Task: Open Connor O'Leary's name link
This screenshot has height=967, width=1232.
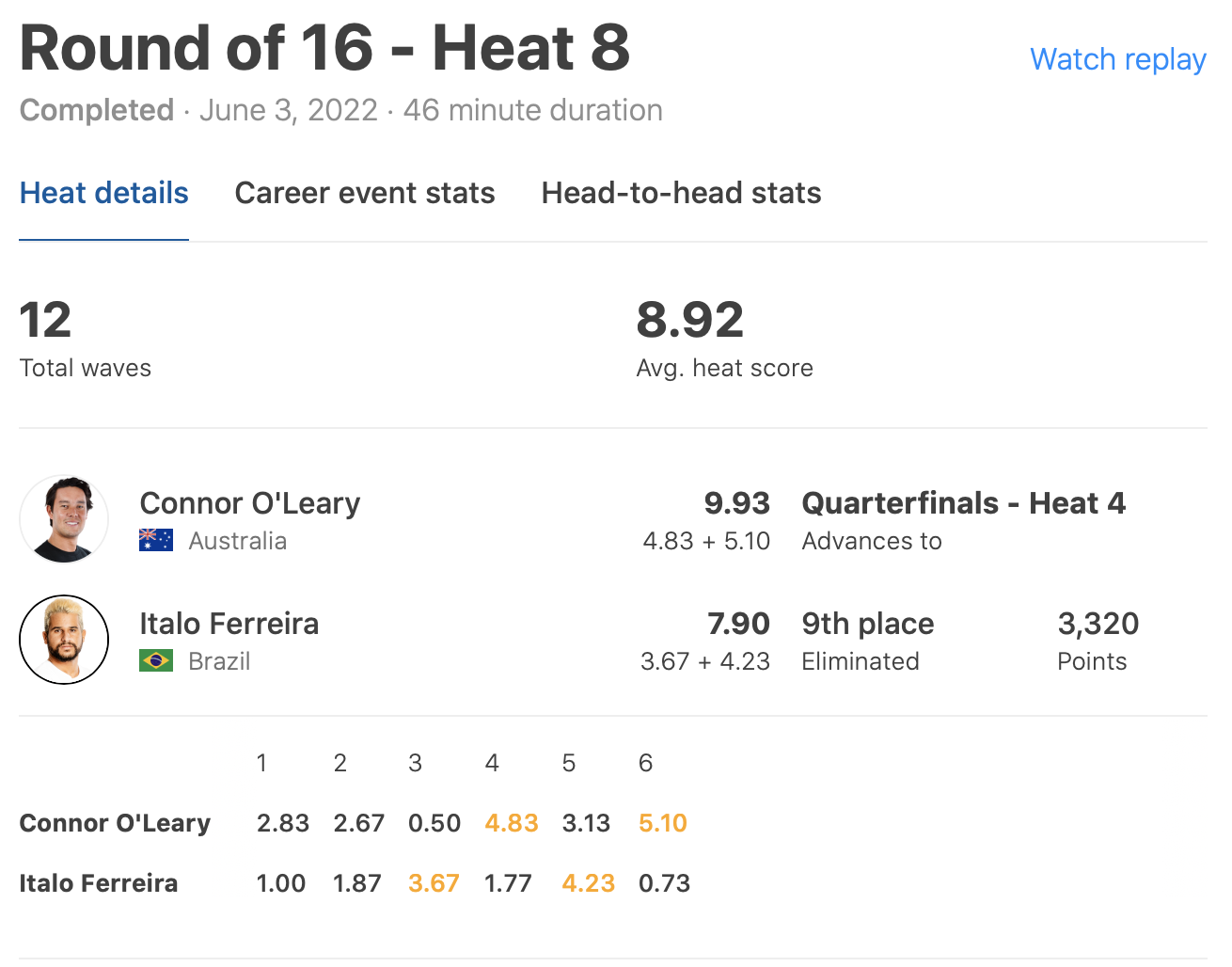Action: tap(249, 503)
